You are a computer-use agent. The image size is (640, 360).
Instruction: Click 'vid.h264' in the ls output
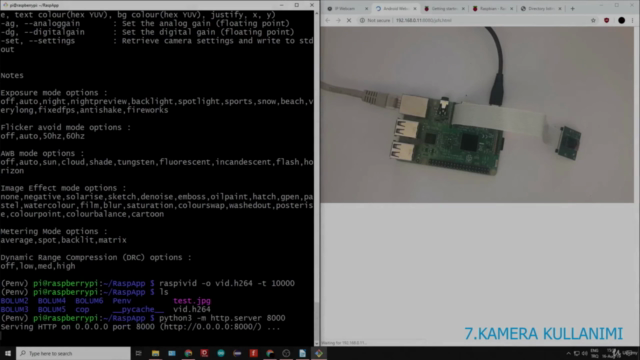192,309
